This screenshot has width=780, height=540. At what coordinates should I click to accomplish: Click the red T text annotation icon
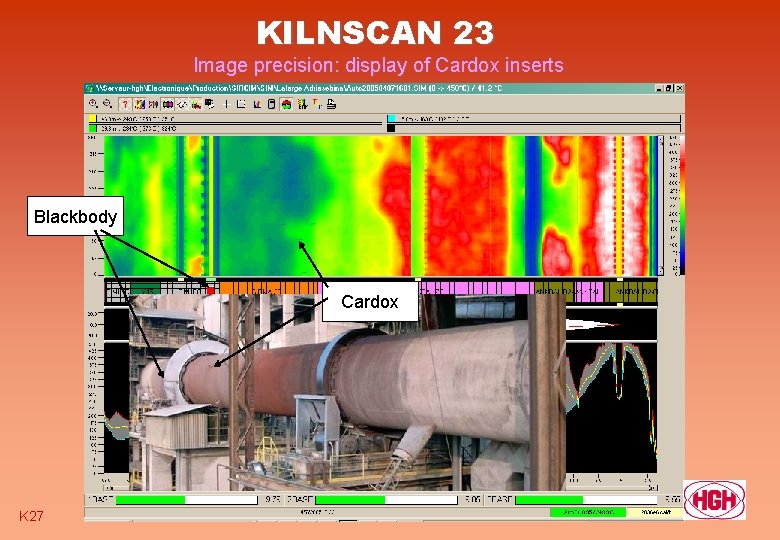[x=316, y=104]
